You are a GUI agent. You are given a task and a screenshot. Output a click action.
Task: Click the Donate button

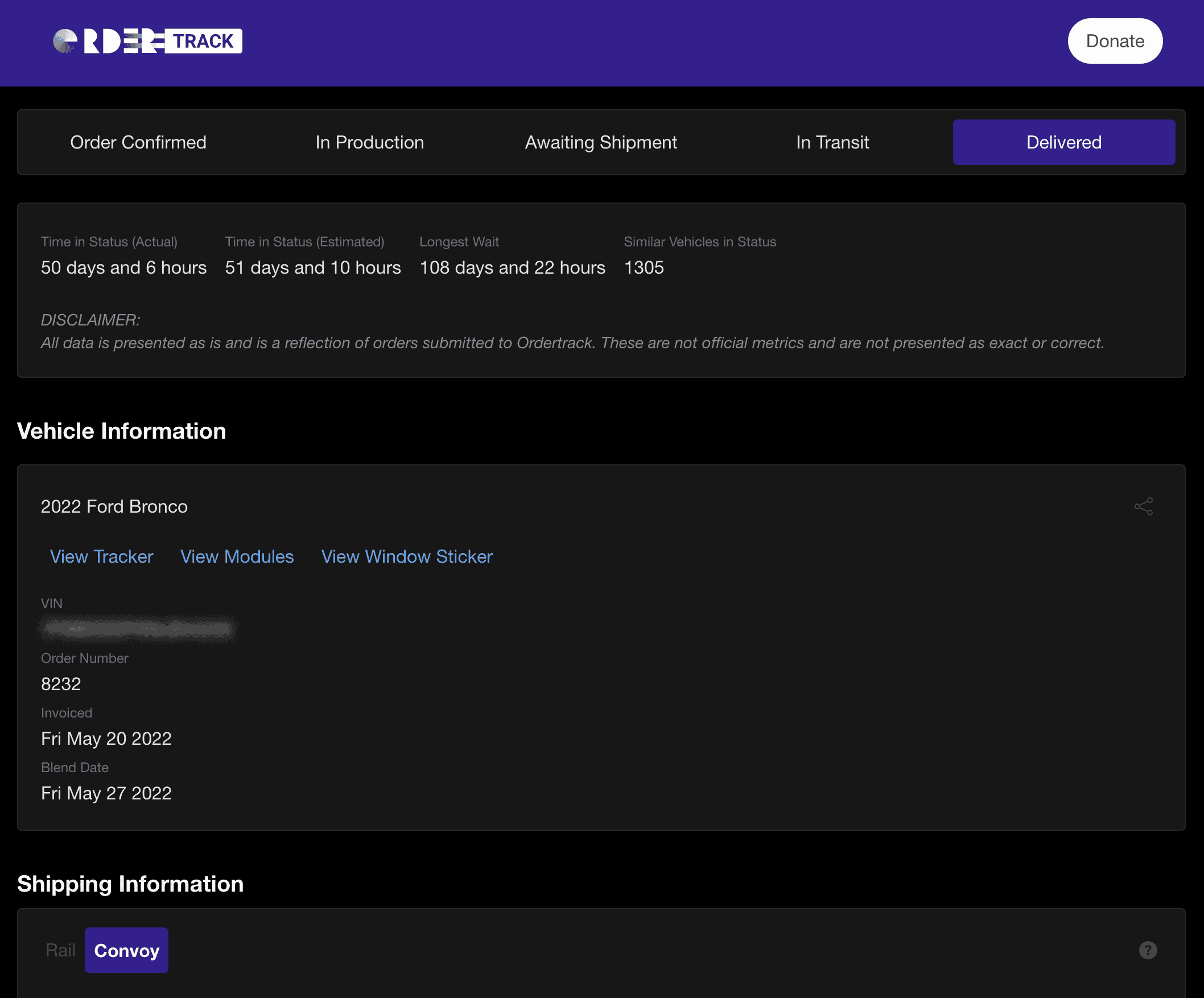pos(1115,42)
